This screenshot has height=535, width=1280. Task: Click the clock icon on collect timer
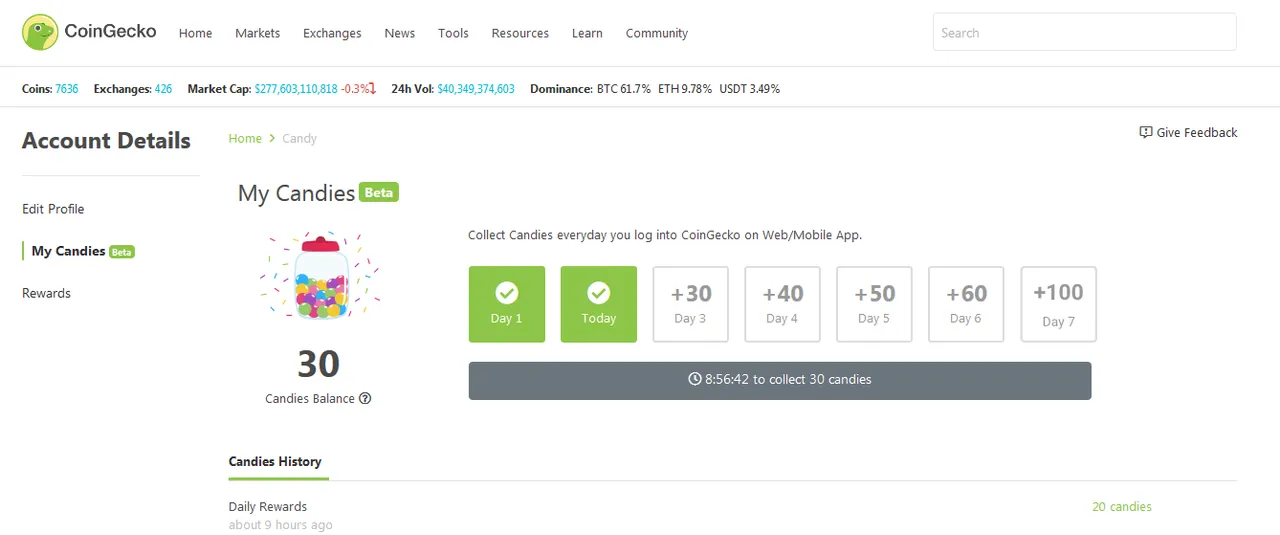pyautogui.click(x=695, y=380)
